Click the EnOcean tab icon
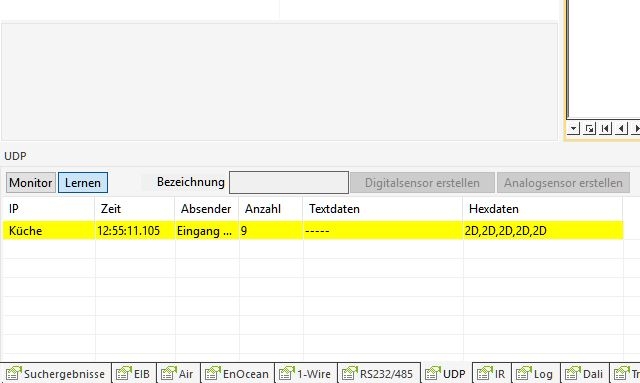The image size is (640, 383). click(212, 373)
